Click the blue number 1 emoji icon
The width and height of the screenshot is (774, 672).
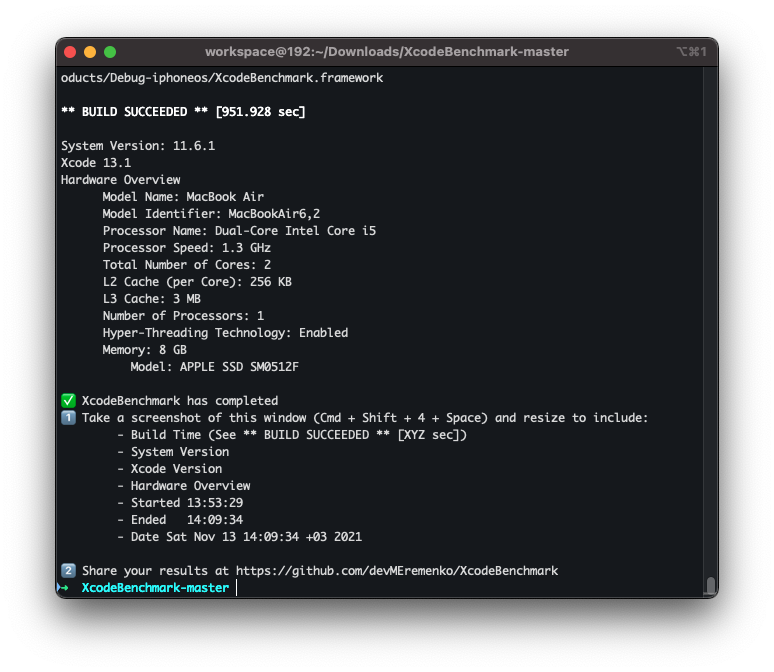pyautogui.click(x=68, y=418)
